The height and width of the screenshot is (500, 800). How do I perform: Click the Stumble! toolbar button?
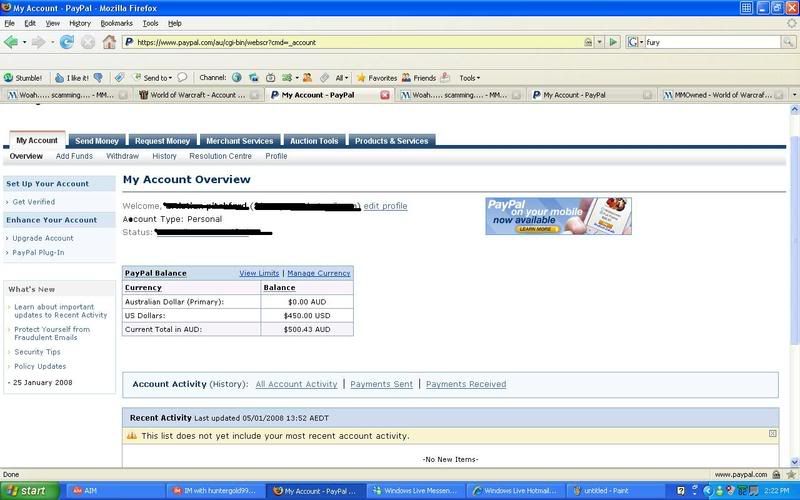pos(23,78)
